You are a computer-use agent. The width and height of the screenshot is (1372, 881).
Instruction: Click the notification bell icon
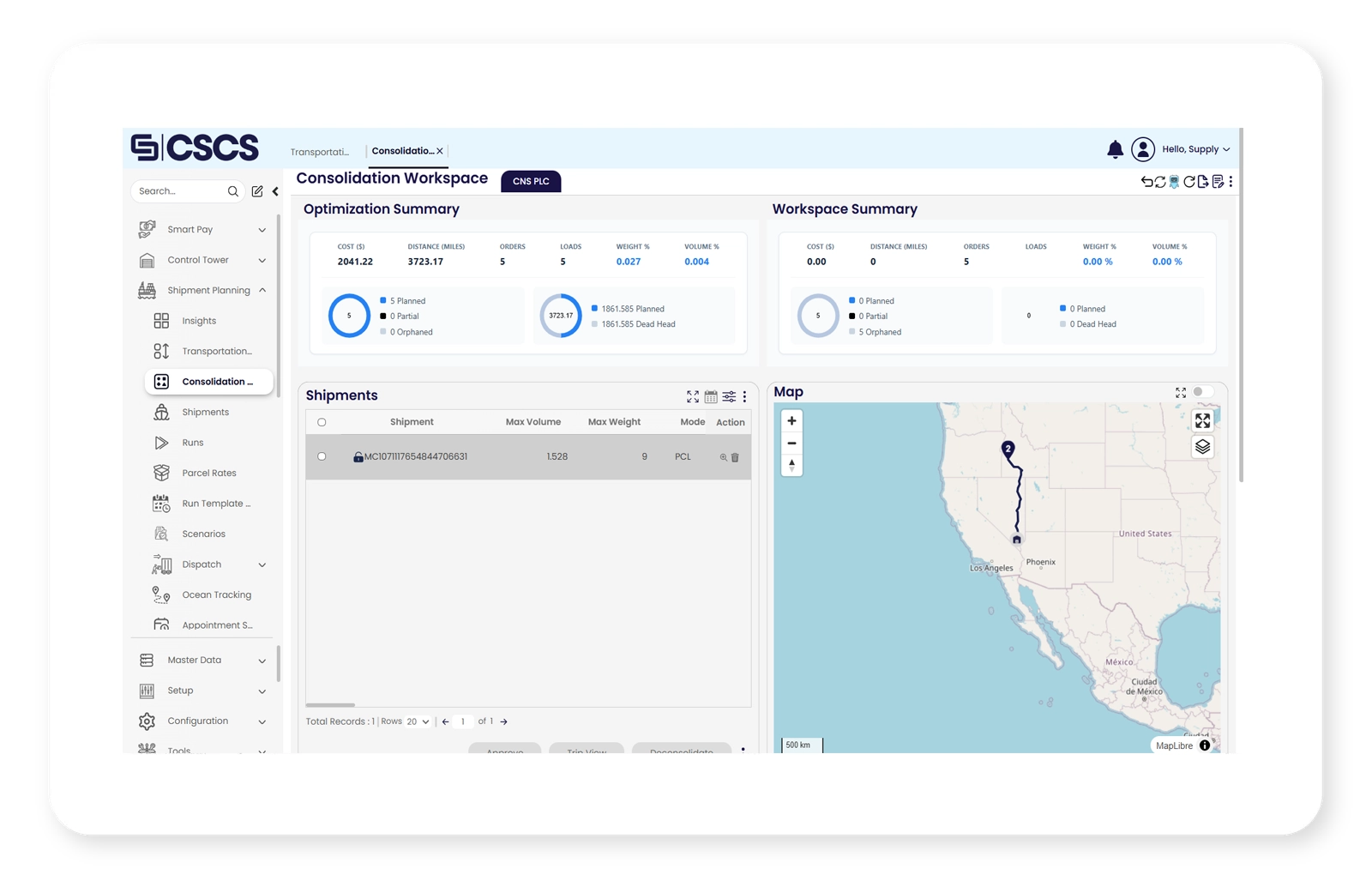pyautogui.click(x=1115, y=149)
